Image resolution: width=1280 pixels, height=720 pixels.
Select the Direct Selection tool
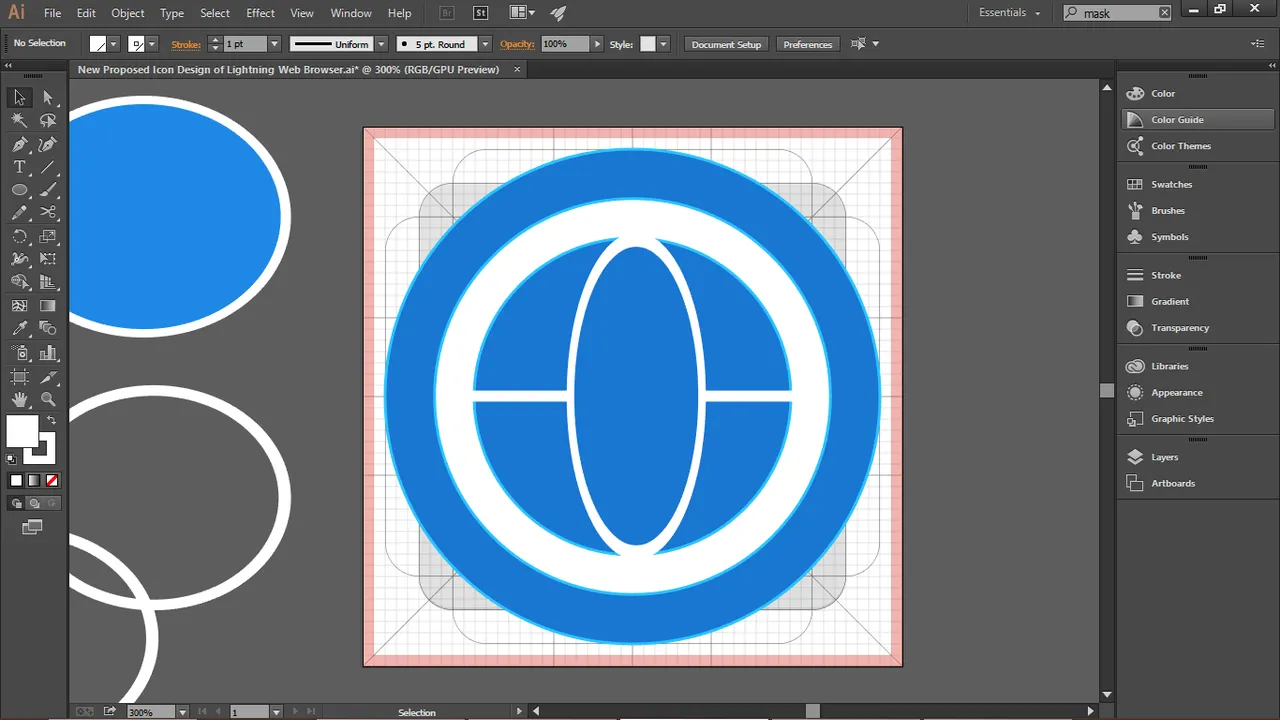(x=48, y=97)
